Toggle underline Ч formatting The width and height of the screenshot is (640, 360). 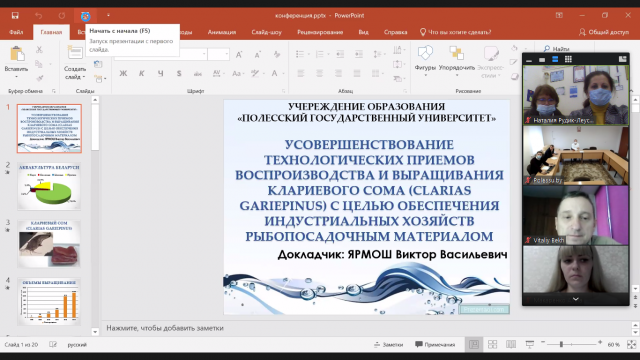pyautogui.click(x=160, y=73)
